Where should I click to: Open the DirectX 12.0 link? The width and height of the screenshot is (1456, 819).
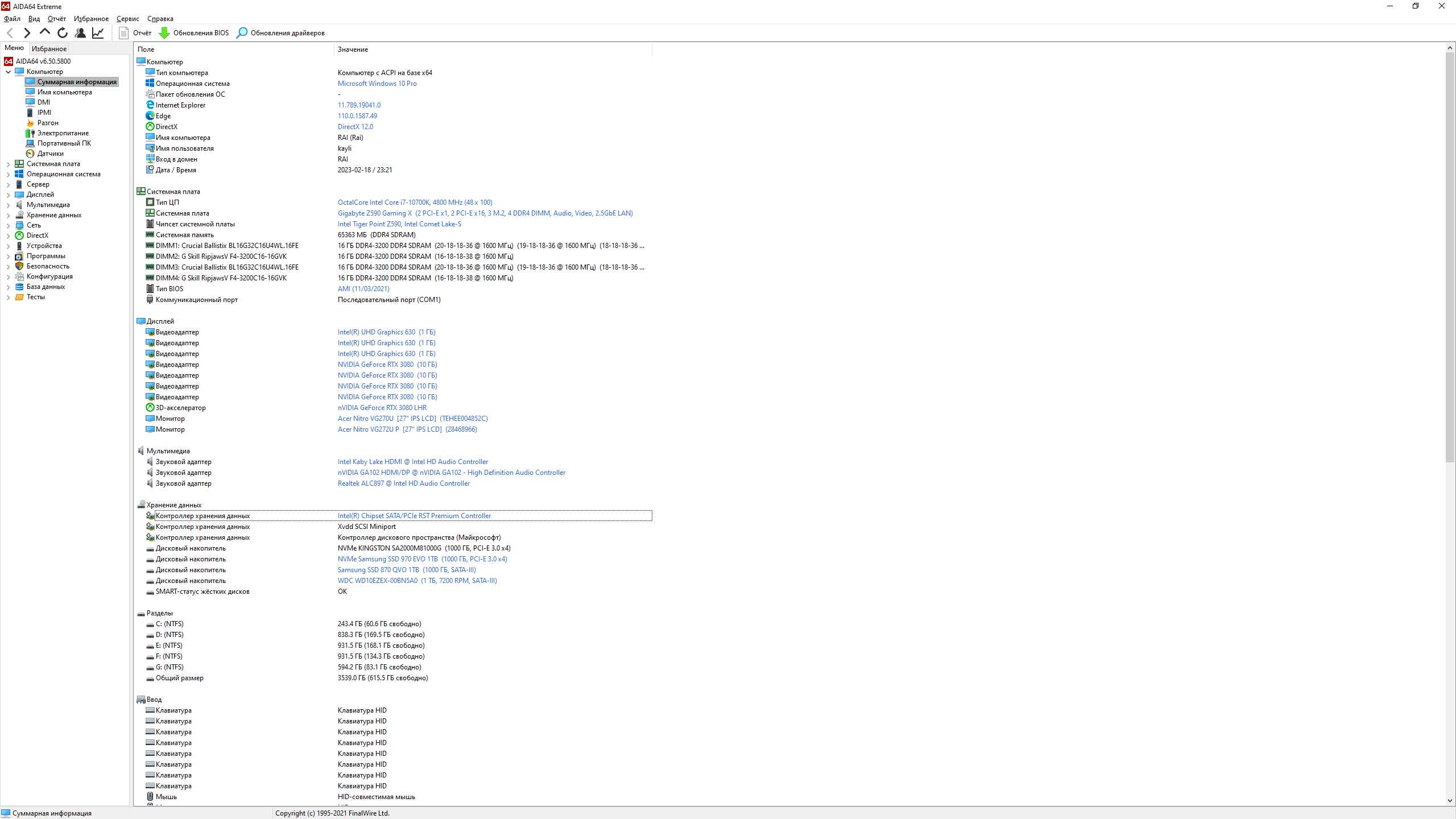coord(355,127)
